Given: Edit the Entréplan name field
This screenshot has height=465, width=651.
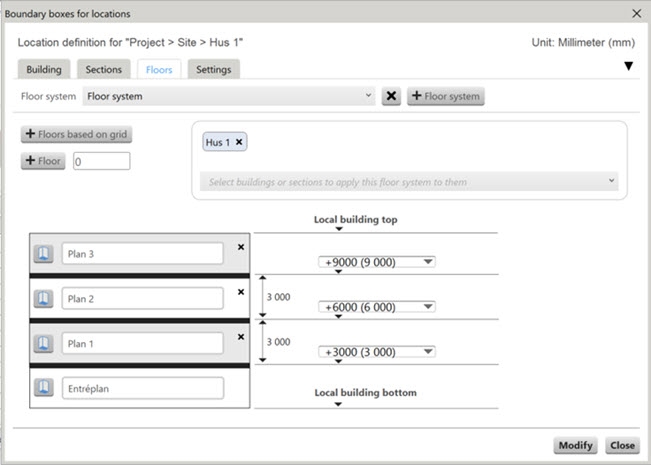Looking at the screenshot, I should click(143, 388).
